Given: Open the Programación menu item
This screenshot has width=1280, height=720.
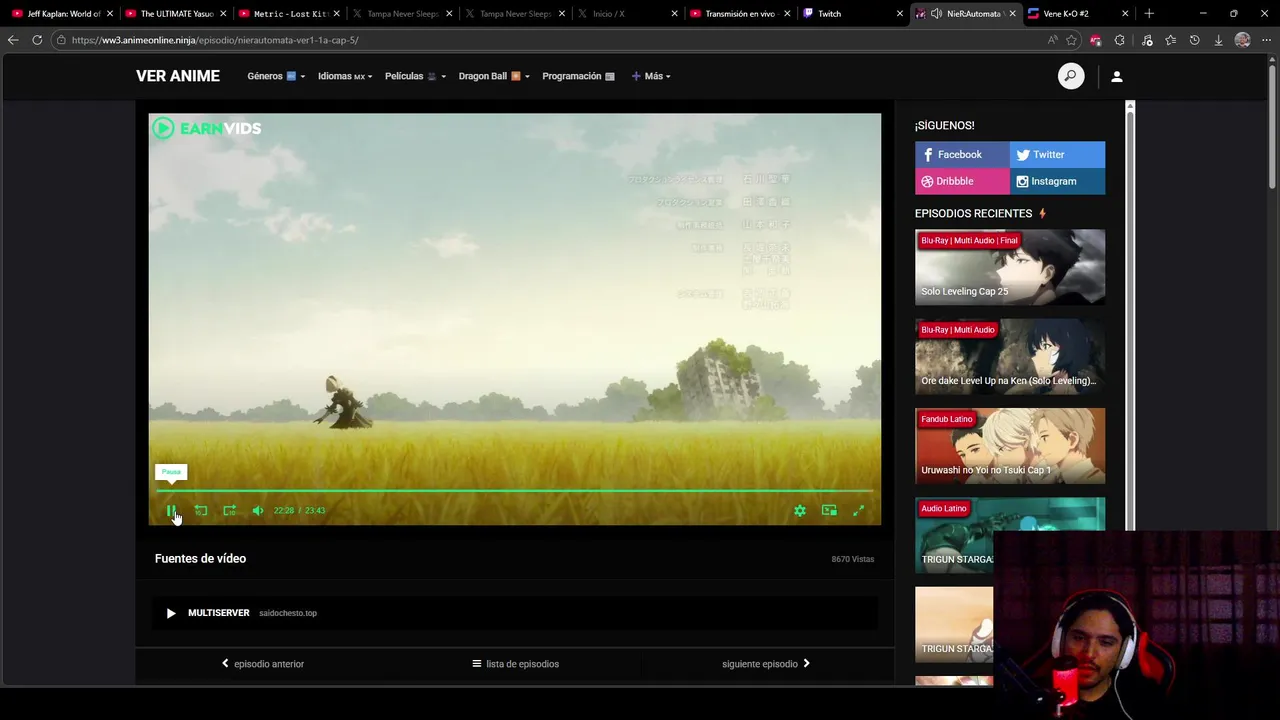Looking at the screenshot, I should click(578, 76).
